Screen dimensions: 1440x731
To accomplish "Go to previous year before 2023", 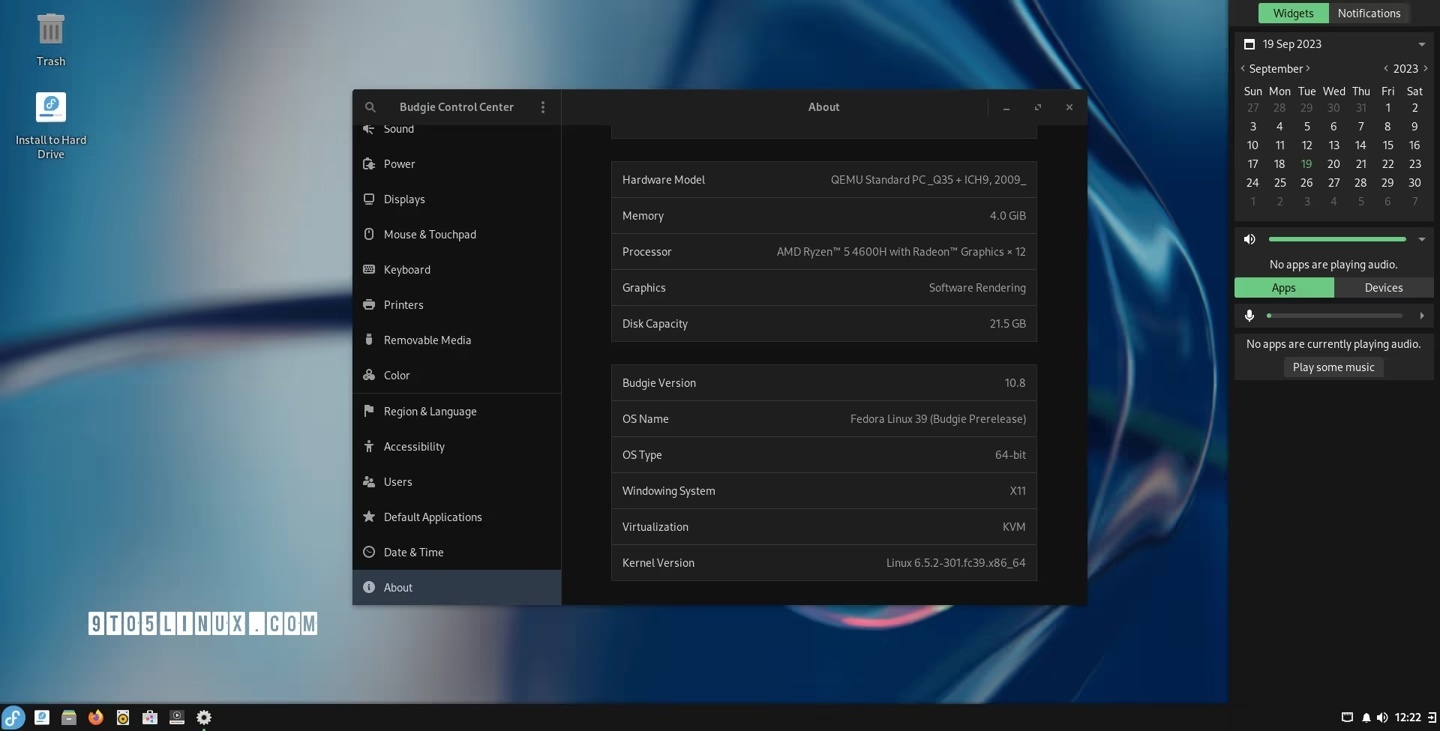I will (x=1386, y=69).
